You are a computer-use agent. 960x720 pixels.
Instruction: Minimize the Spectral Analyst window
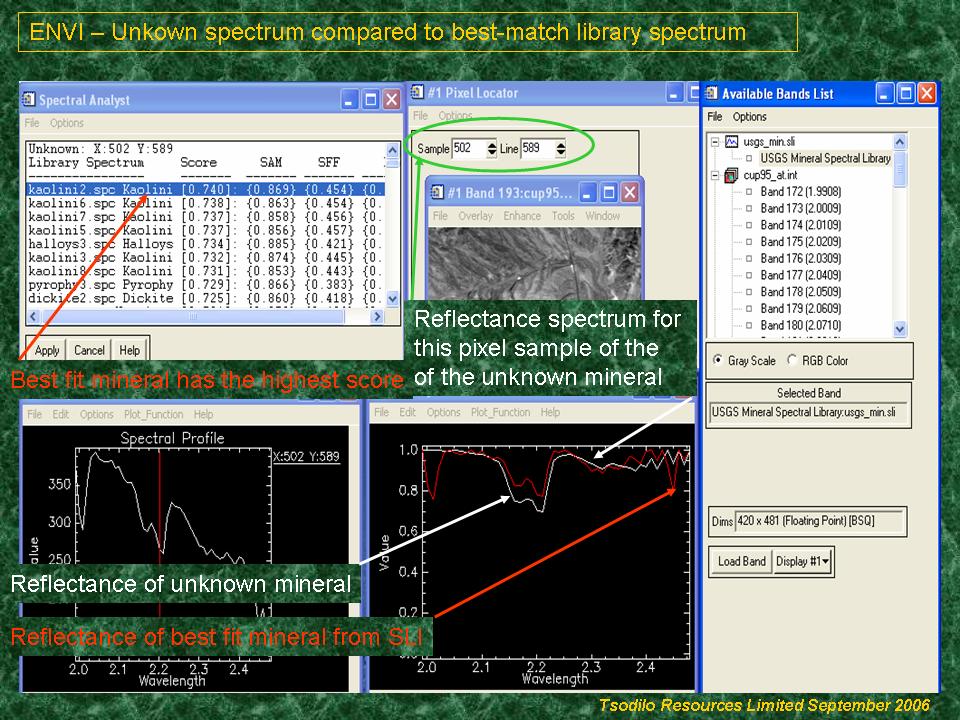pos(350,99)
